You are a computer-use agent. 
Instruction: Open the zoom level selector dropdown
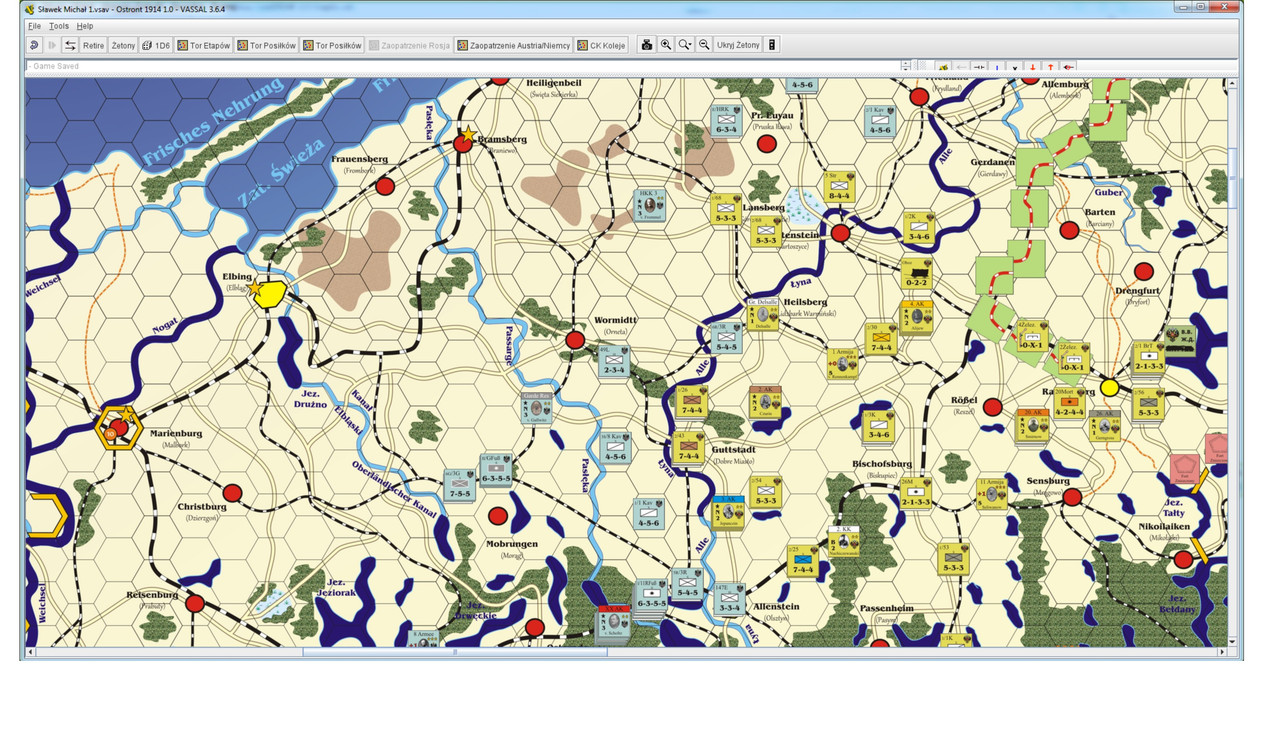(x=685, y=45)
